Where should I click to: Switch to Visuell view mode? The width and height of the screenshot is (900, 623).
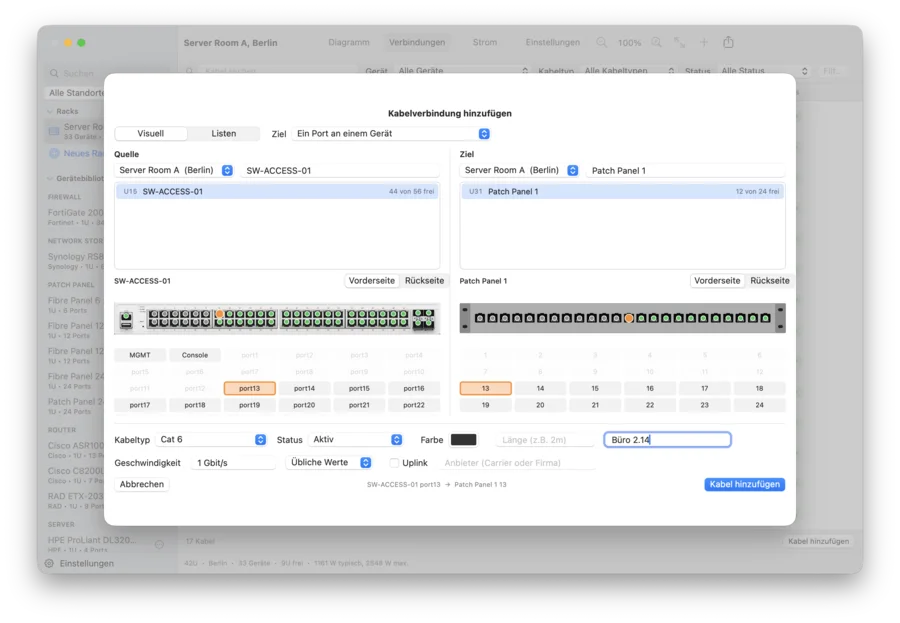(150, 134)
